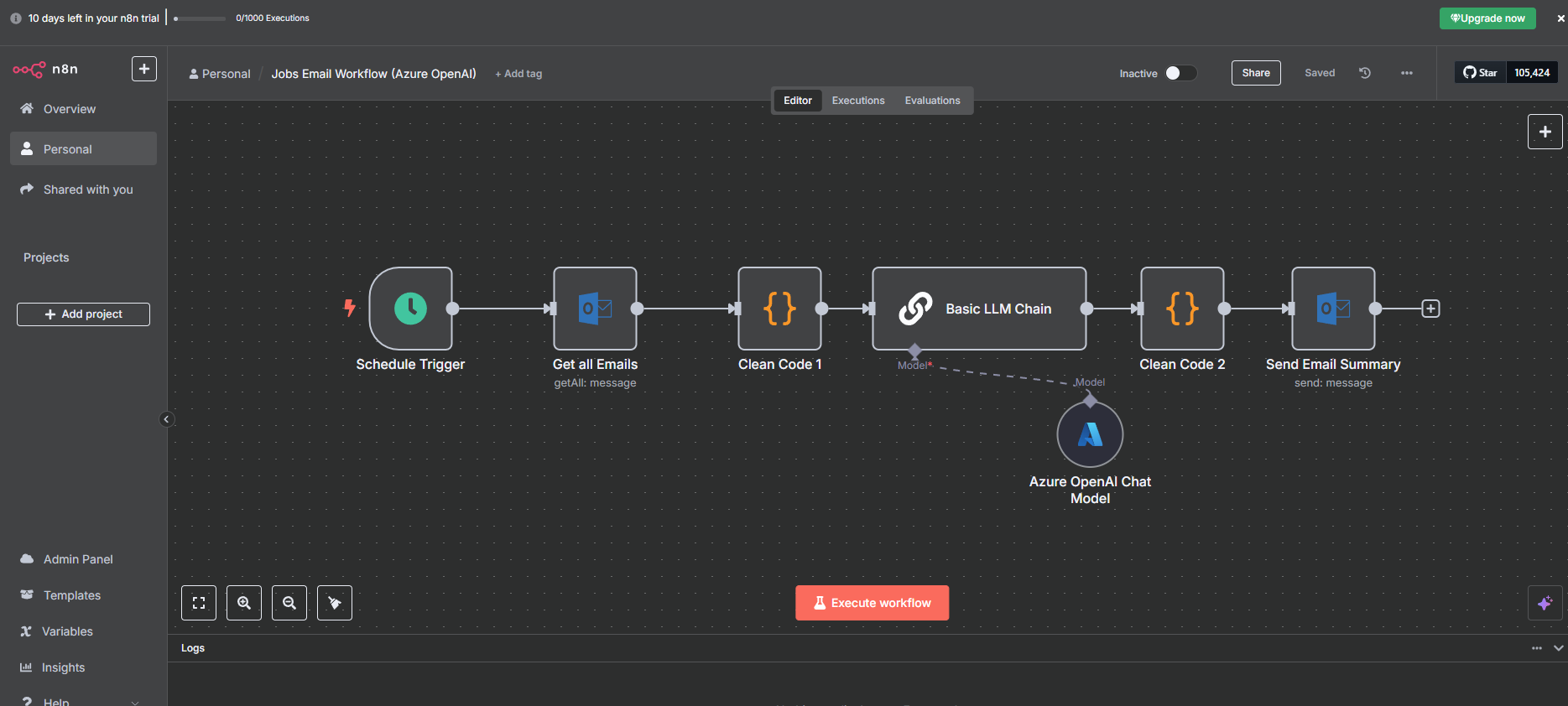Open Variables in the sidebar
1568x706 pixels.
83,631
